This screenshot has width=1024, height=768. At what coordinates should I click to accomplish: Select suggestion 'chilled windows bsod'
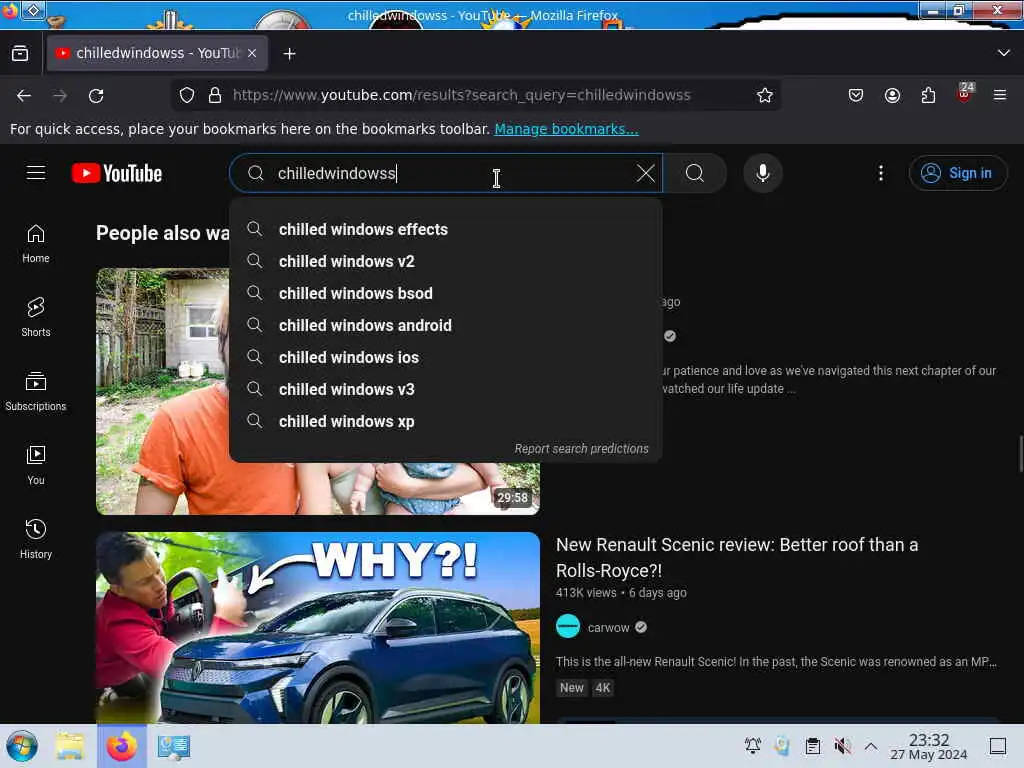click(445, 293)
